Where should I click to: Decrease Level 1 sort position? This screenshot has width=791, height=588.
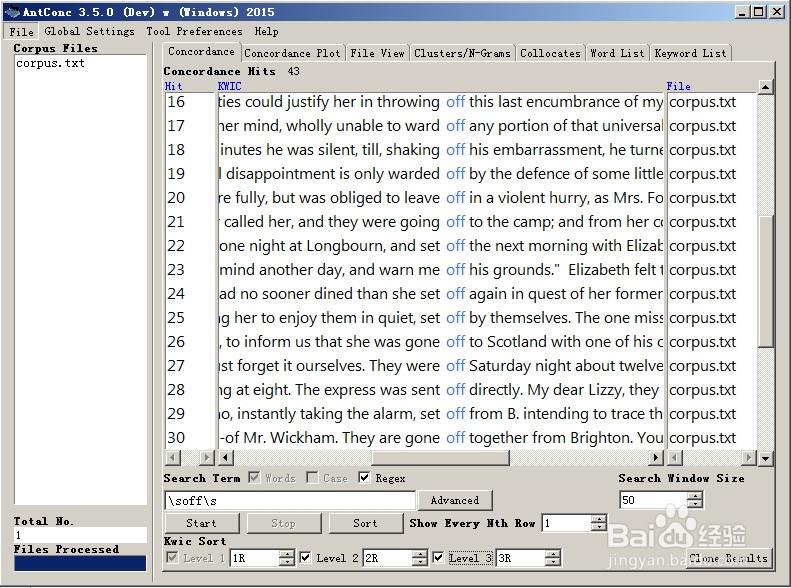[286, 562]
